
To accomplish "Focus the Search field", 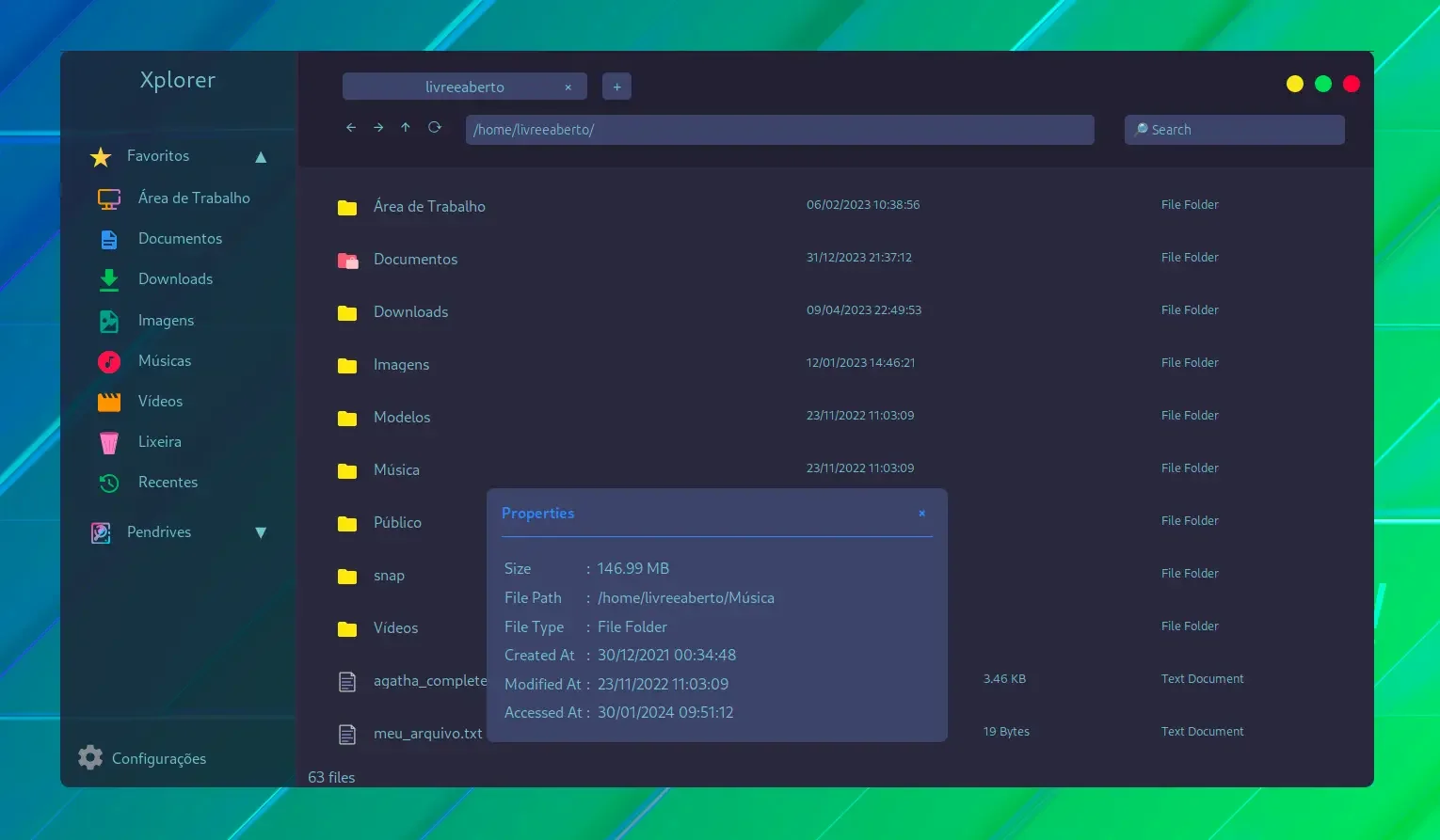I will (x=1234, y=130).
